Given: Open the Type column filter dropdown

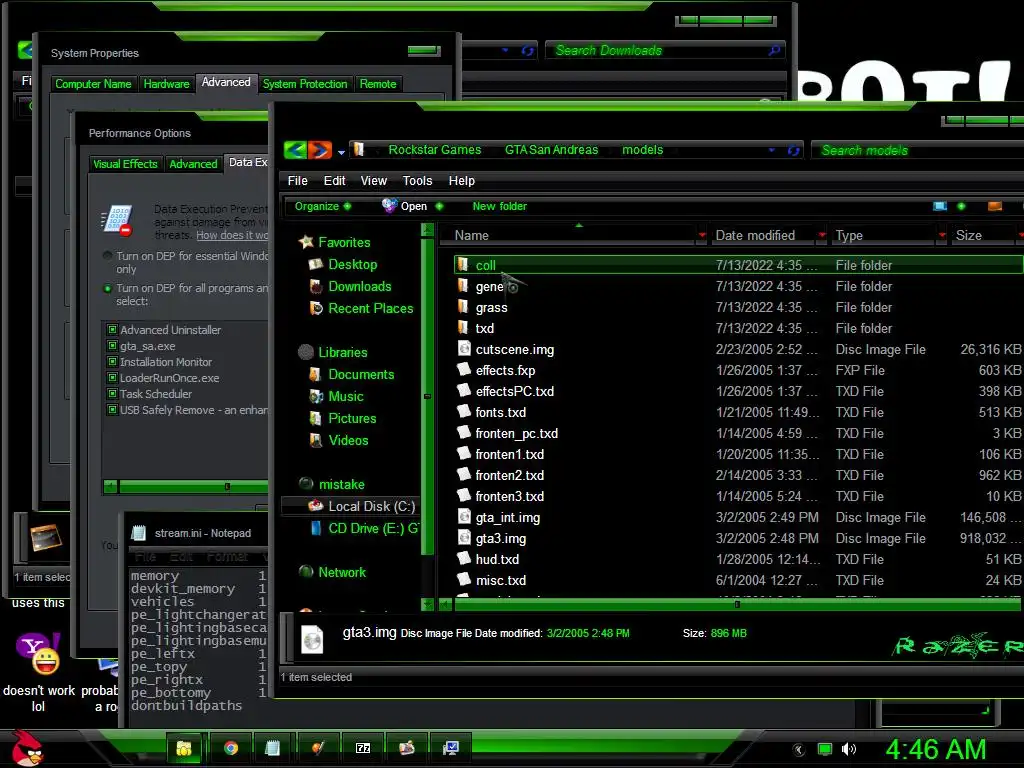Looking at the screenshot, I should tap(942, 235).
